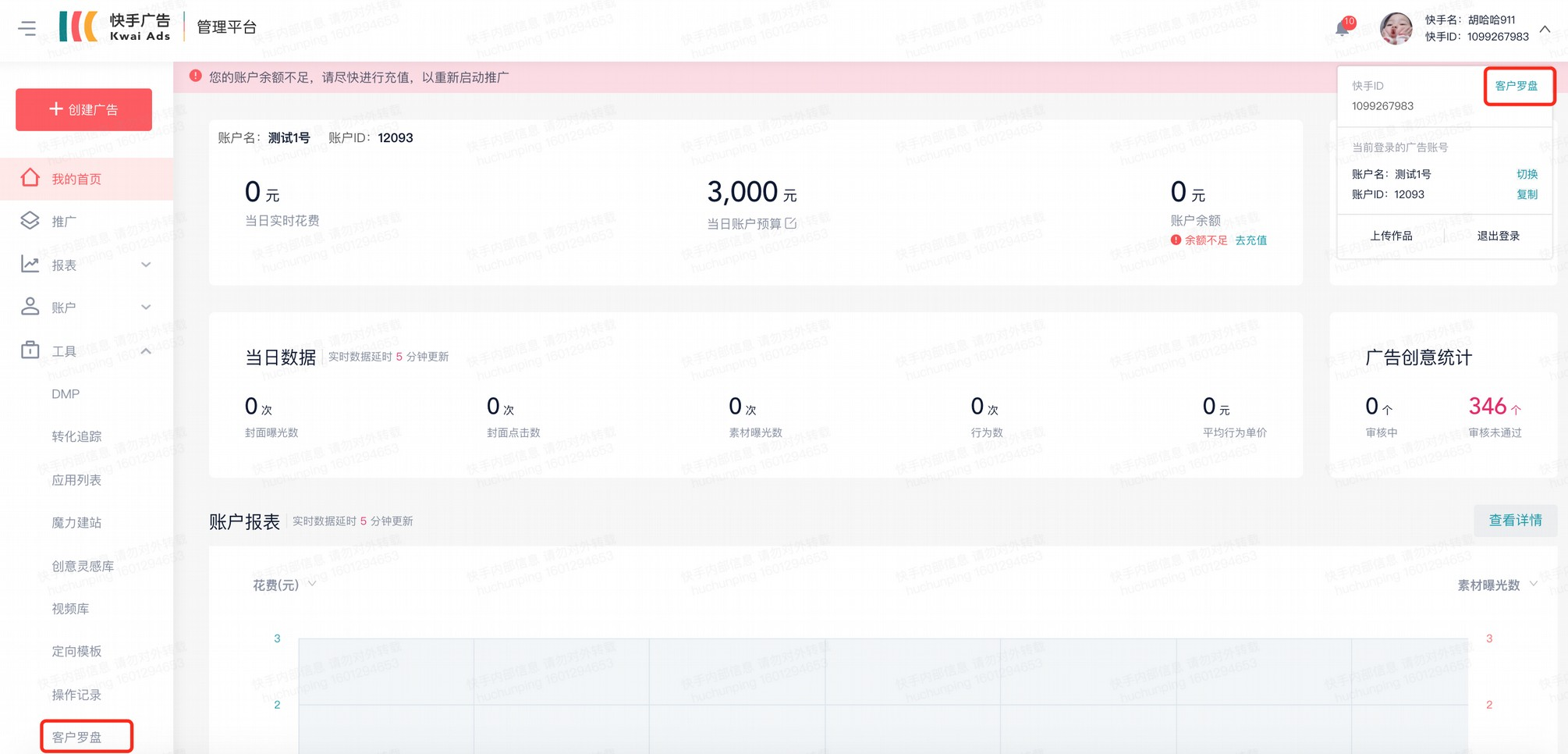This screenshot has height=754, width=1568.
Task: Click the layers icon for 推广
Action: [x=30, y=221]
